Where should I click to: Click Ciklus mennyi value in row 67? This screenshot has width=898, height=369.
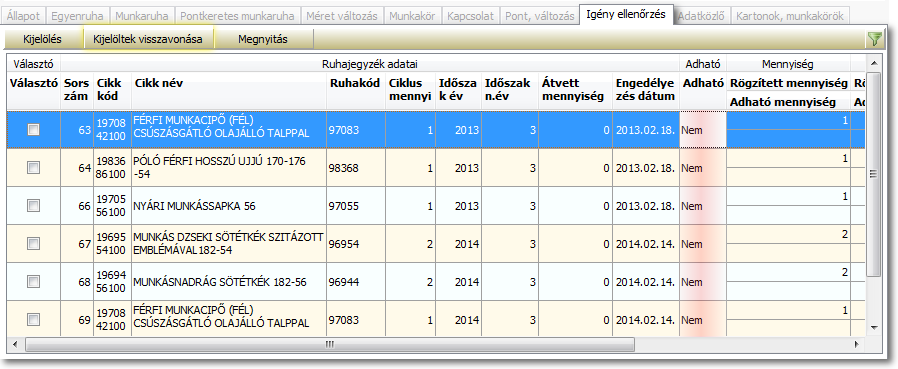click(x=410, y=244)
